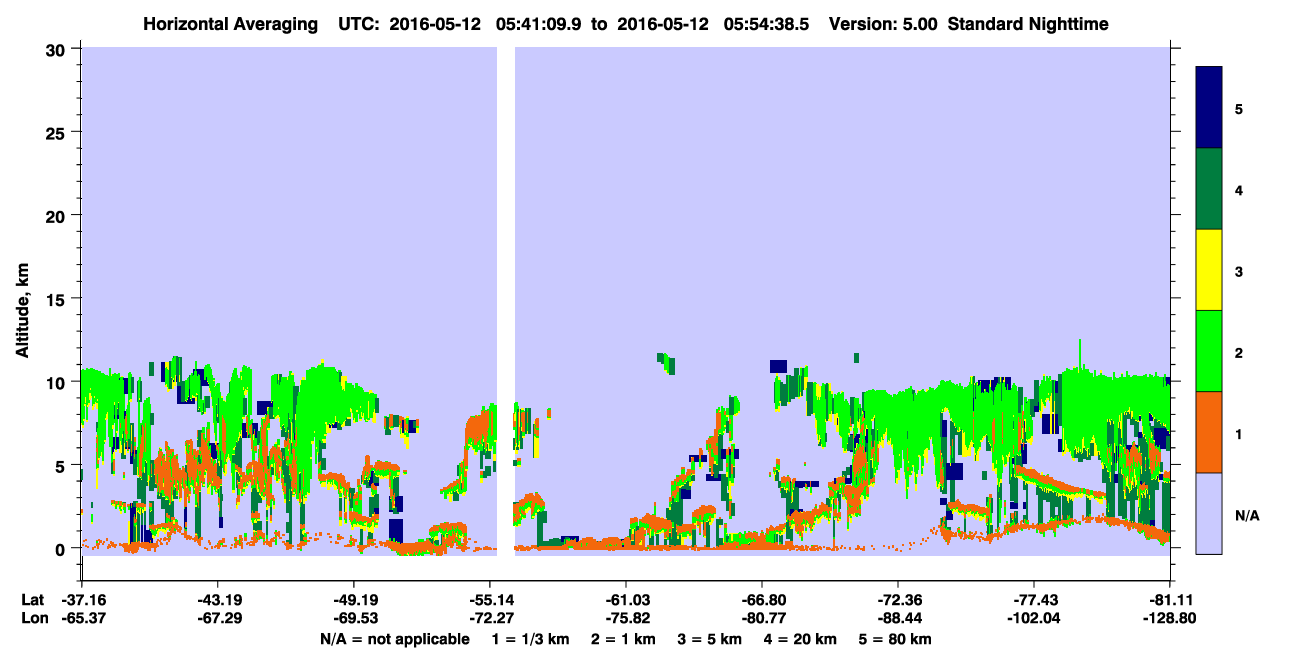
Task: Click the 'Lat' row label
Action: point(33,600)
